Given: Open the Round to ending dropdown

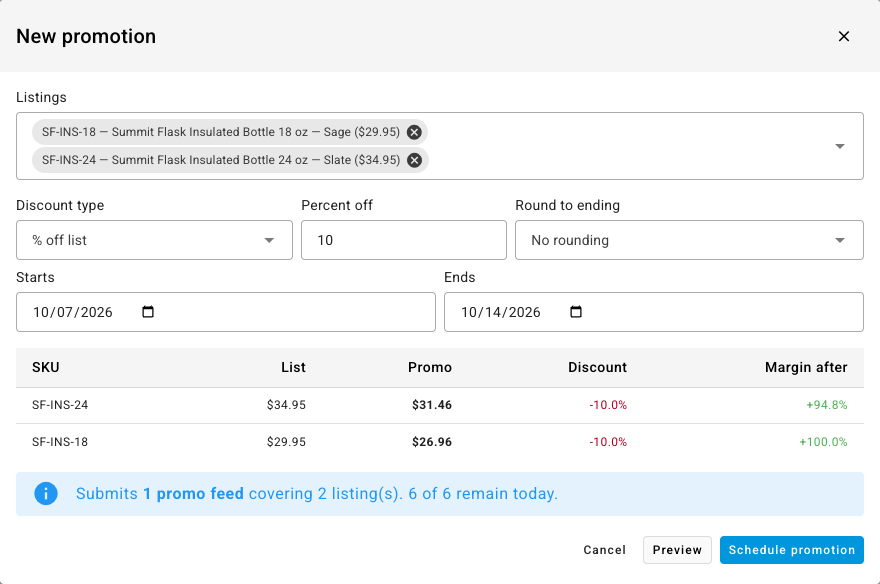Looking at the screenshot, I should (x=689, y=240).
